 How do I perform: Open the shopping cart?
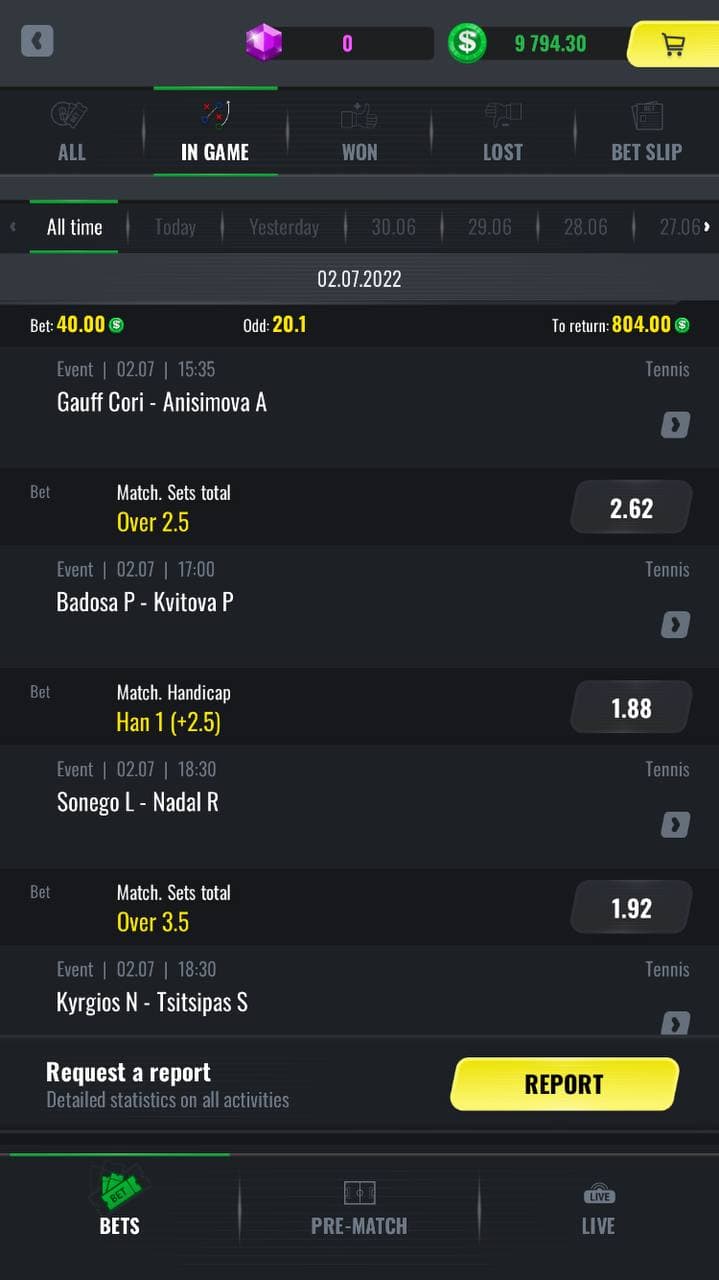click(x=673, y=45)
